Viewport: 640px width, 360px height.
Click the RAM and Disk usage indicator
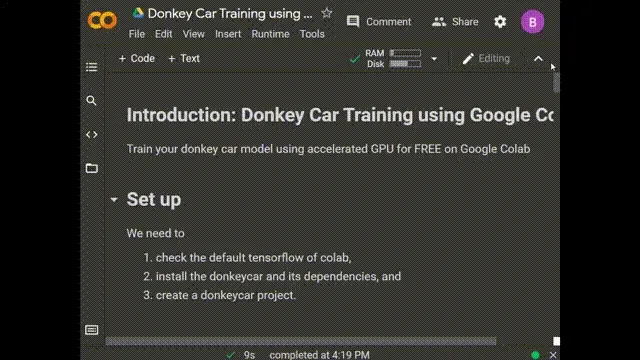(393, 58)
